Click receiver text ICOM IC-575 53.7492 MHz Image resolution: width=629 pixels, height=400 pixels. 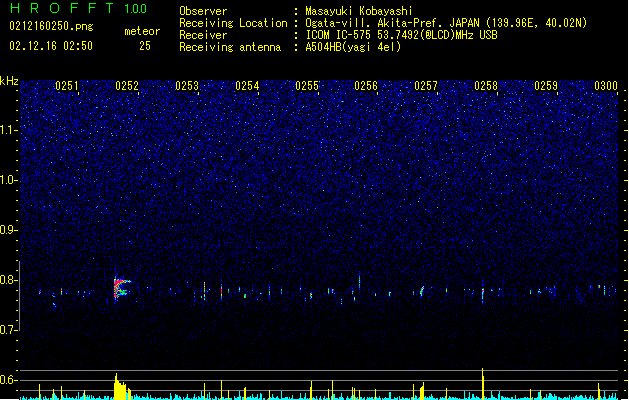click(401, 35)
